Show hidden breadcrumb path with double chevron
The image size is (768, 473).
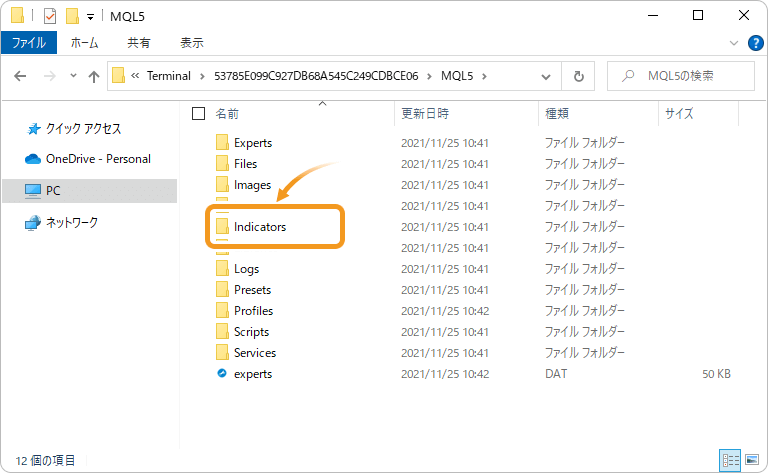(x=135, y=75)
